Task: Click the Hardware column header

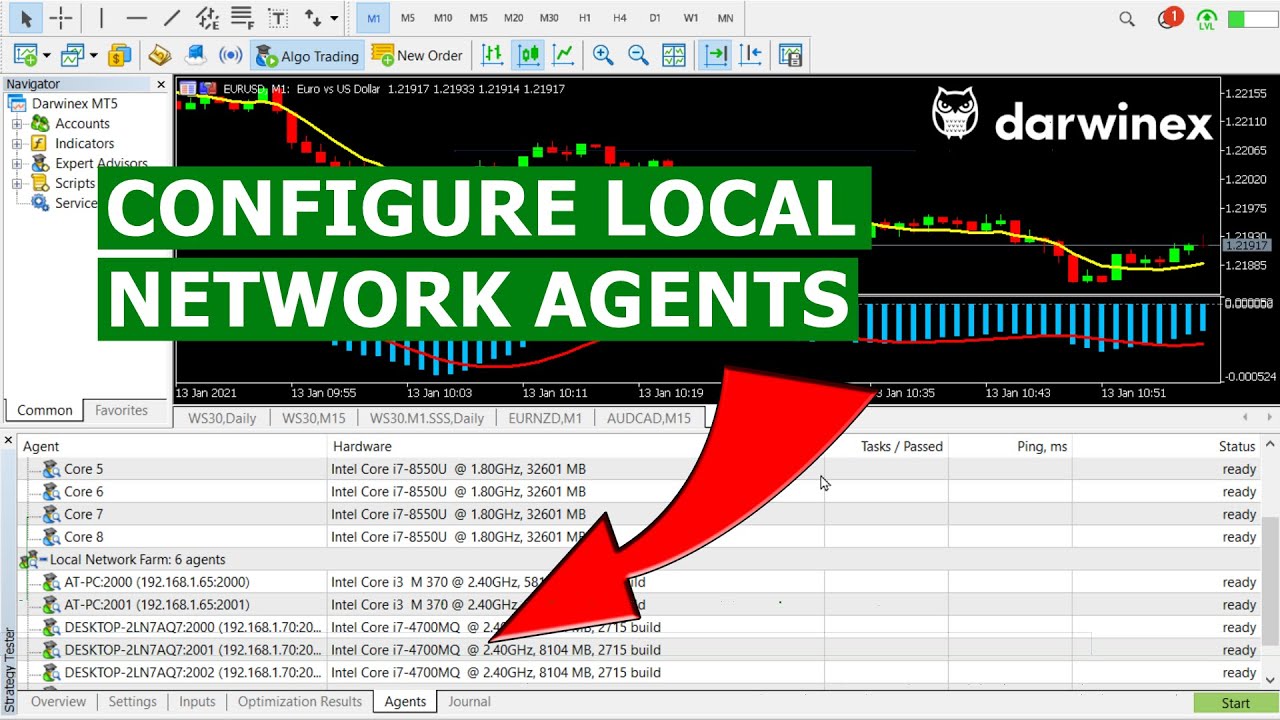Action: (x=576, y=447)
